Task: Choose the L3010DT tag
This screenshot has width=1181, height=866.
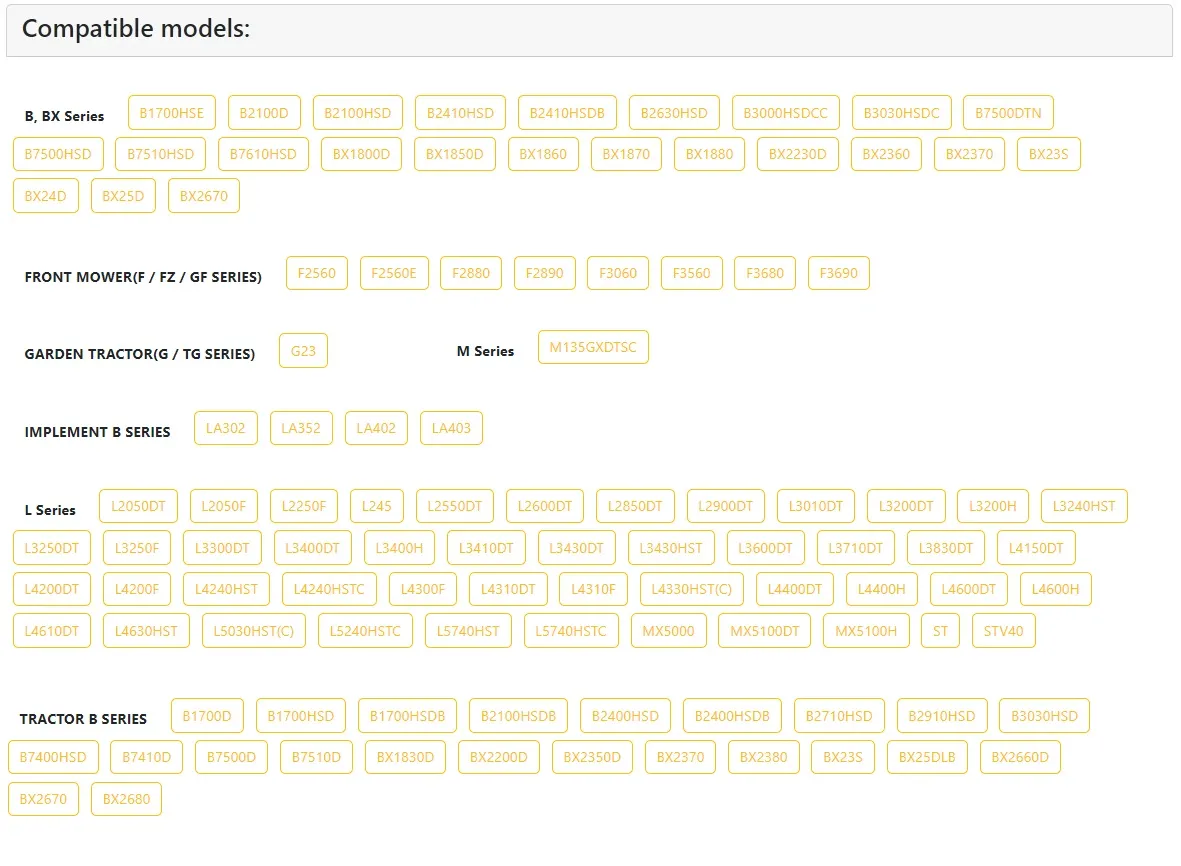Action: 816,506
